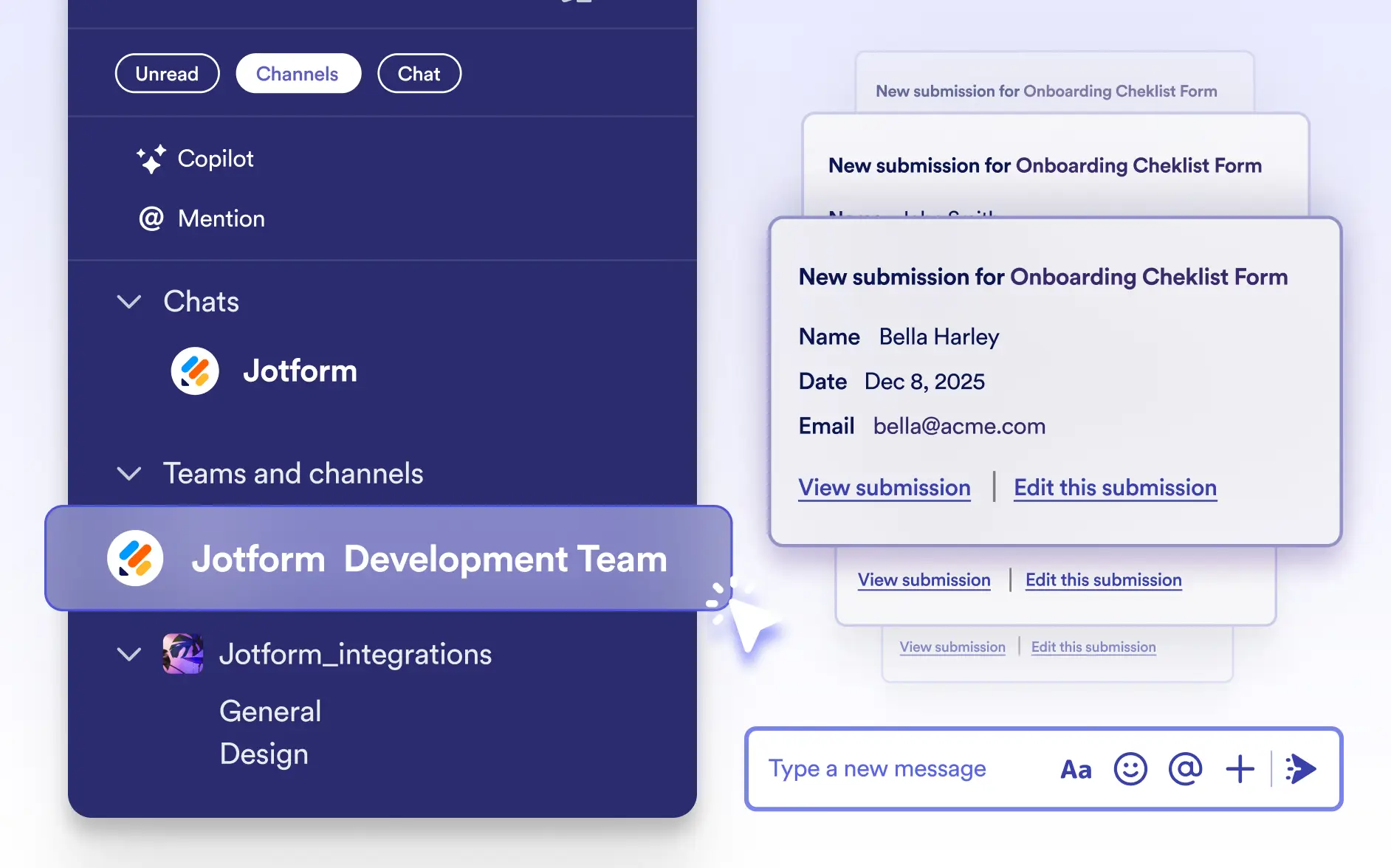
Task: Open the General channel
Action: pyautogui.click(x=270, y=712)
